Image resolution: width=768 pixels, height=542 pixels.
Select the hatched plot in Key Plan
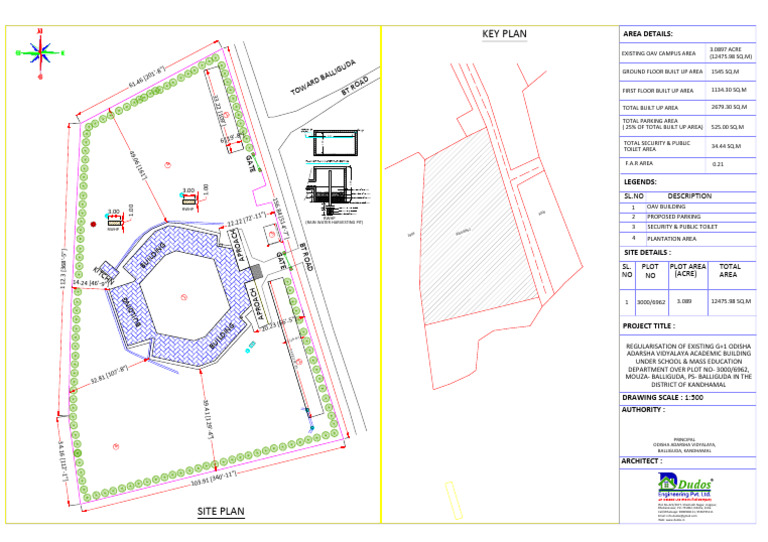click(x=481, y=226)
